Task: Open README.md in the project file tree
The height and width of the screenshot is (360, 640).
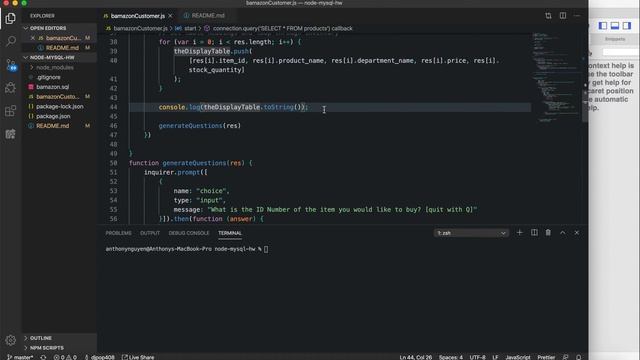Action: tap(59, 126)
